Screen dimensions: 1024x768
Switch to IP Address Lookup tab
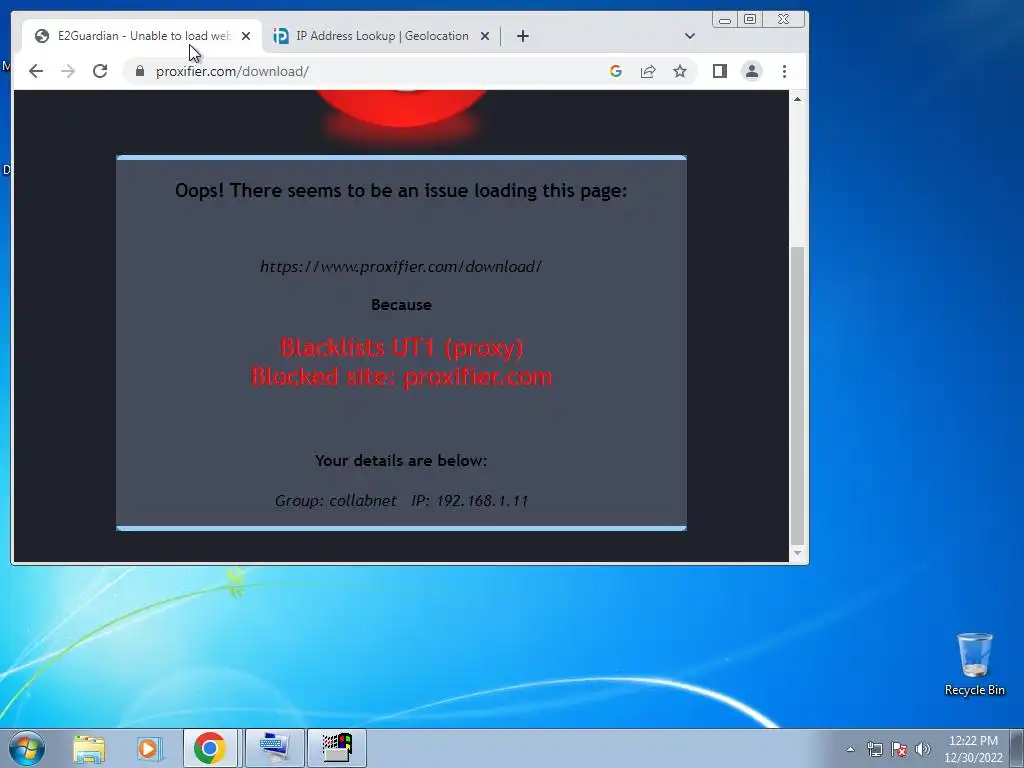(381, 36)
